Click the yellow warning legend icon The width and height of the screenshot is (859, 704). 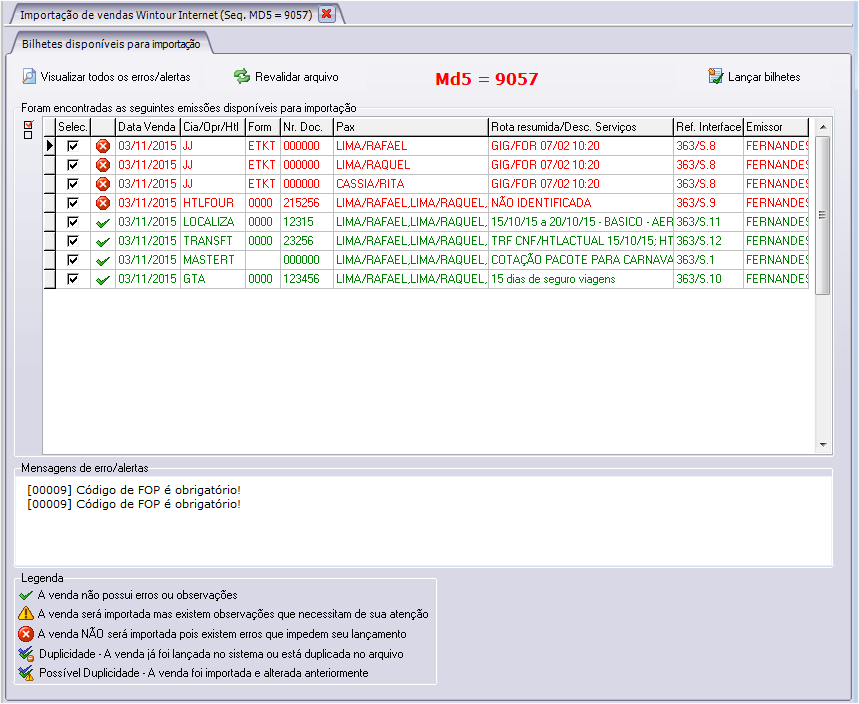[x=26, y=614]
